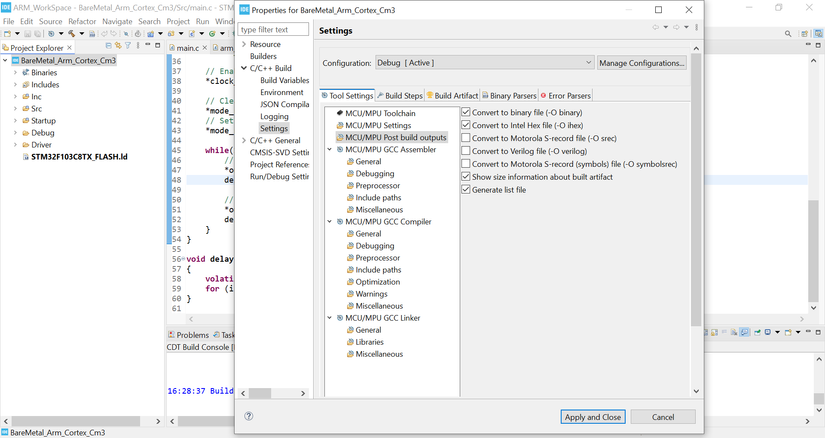Select Optimization under MCU/MPU GCC Compiler
The image size is (825, 438).
click(x=377, y=282)
